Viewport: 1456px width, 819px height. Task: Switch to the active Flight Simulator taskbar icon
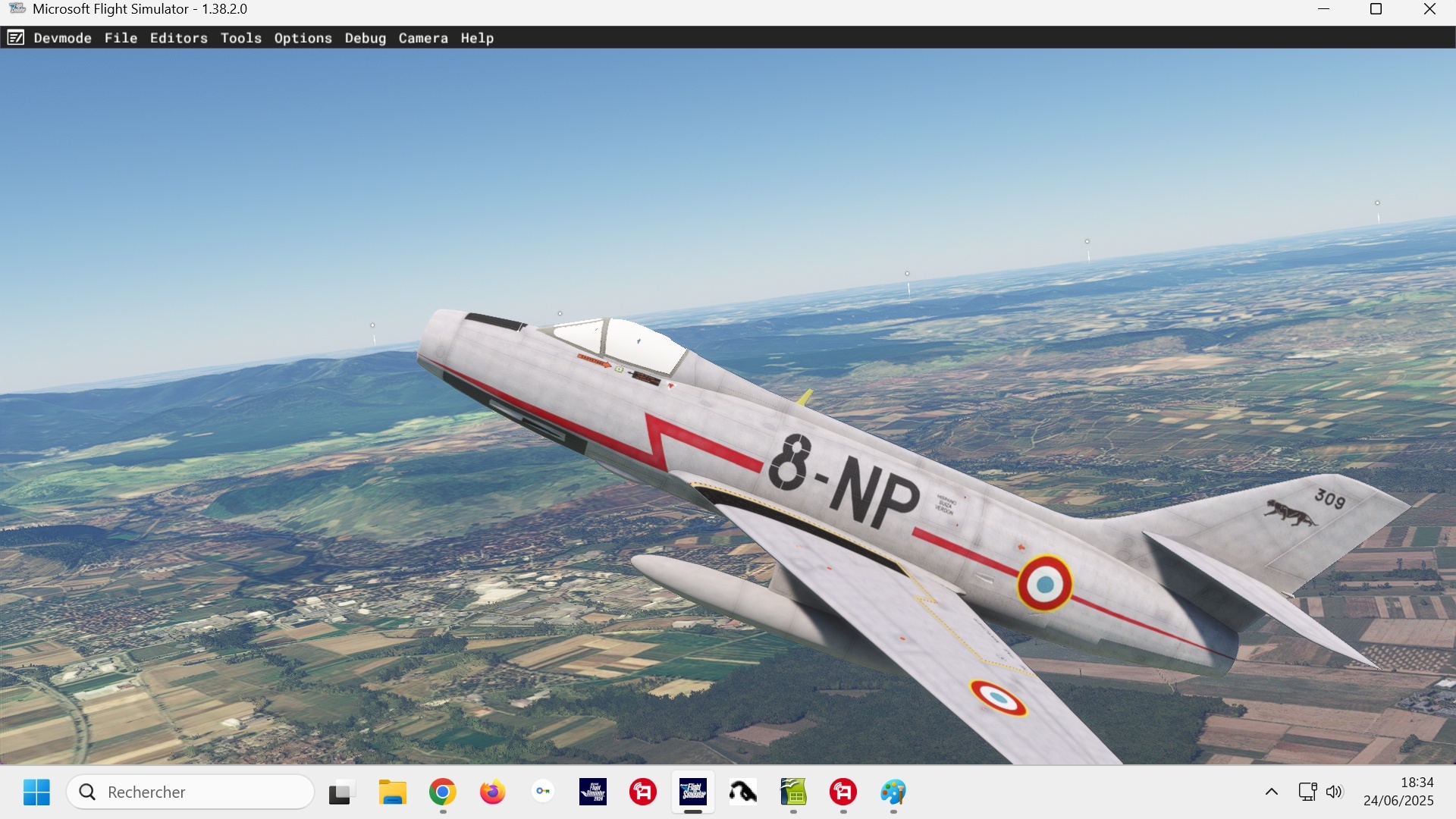click(x=692, y=792)
